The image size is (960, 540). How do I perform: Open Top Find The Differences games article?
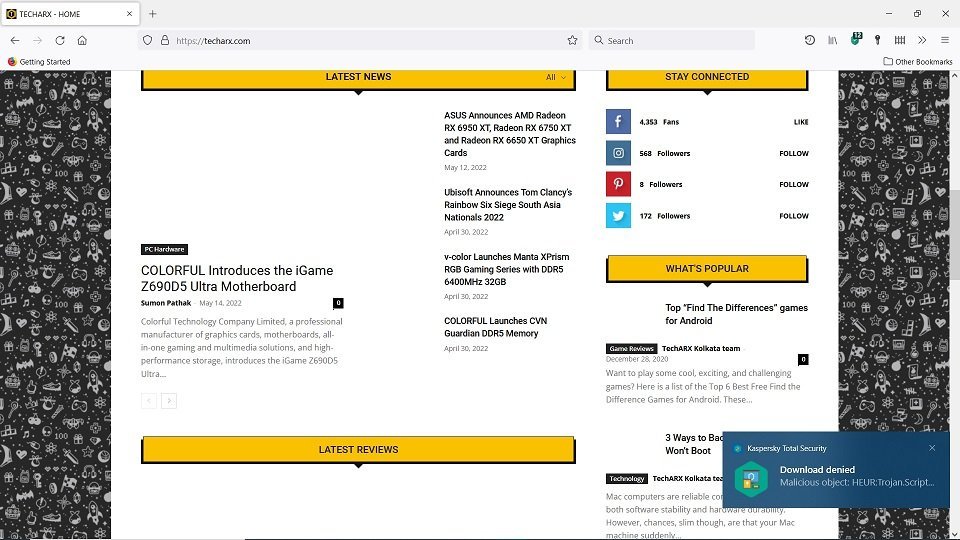737,314
